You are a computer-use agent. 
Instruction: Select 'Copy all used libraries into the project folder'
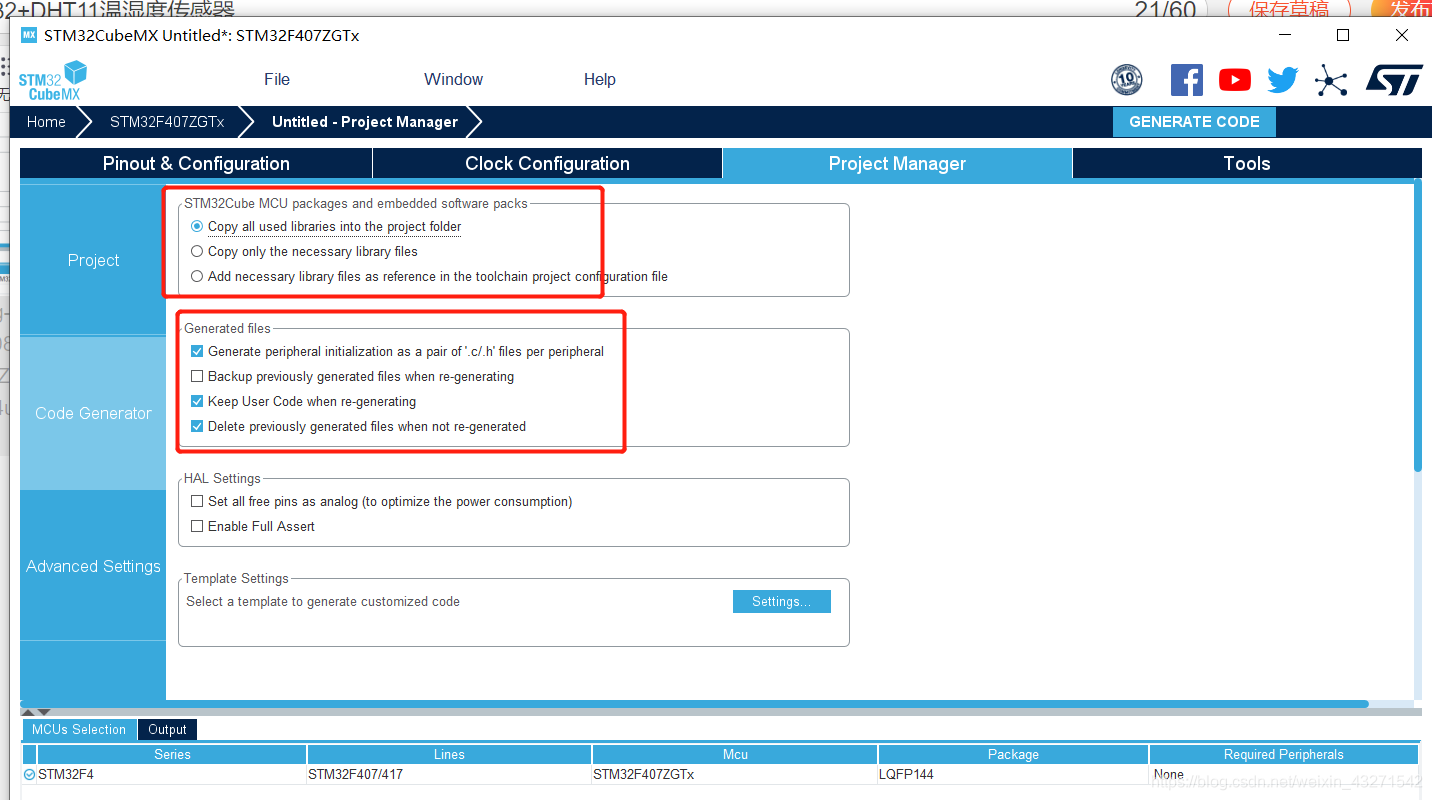coord(197,227)
